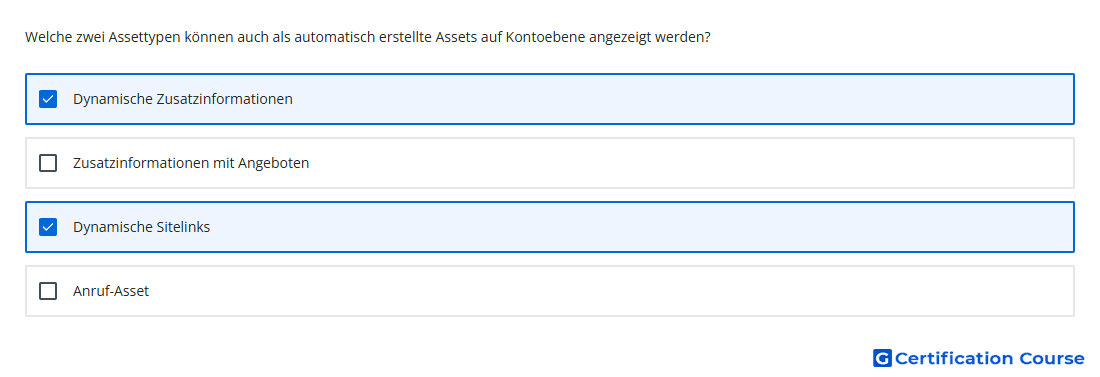This screenshot has width=1100, height=377.
Task: Click the white checkmark icon beside Dynamische Sitelinks
Action: (48, 227)
